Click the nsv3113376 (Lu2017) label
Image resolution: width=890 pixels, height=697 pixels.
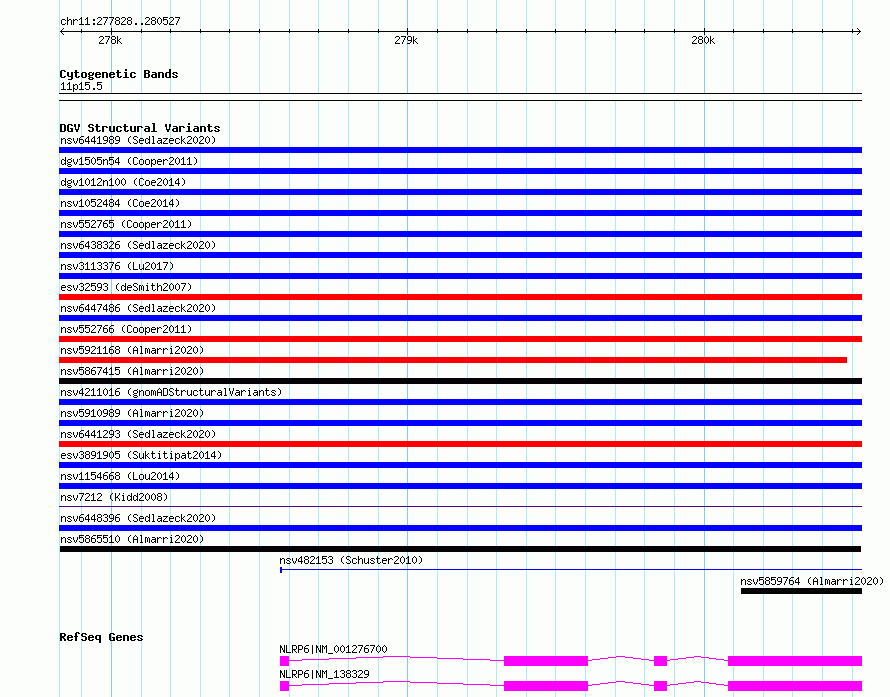[117, 266]
